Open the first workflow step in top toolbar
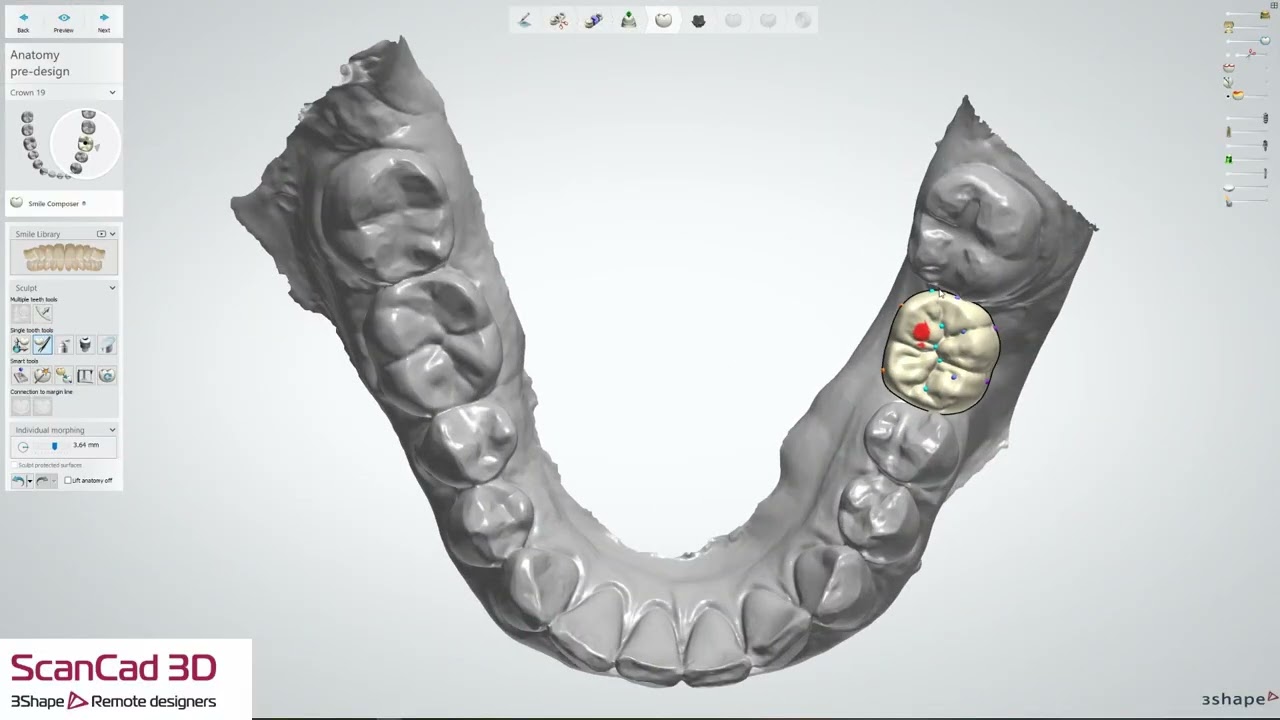Screen dimensions: 1280x720 (x=524, y=20)
